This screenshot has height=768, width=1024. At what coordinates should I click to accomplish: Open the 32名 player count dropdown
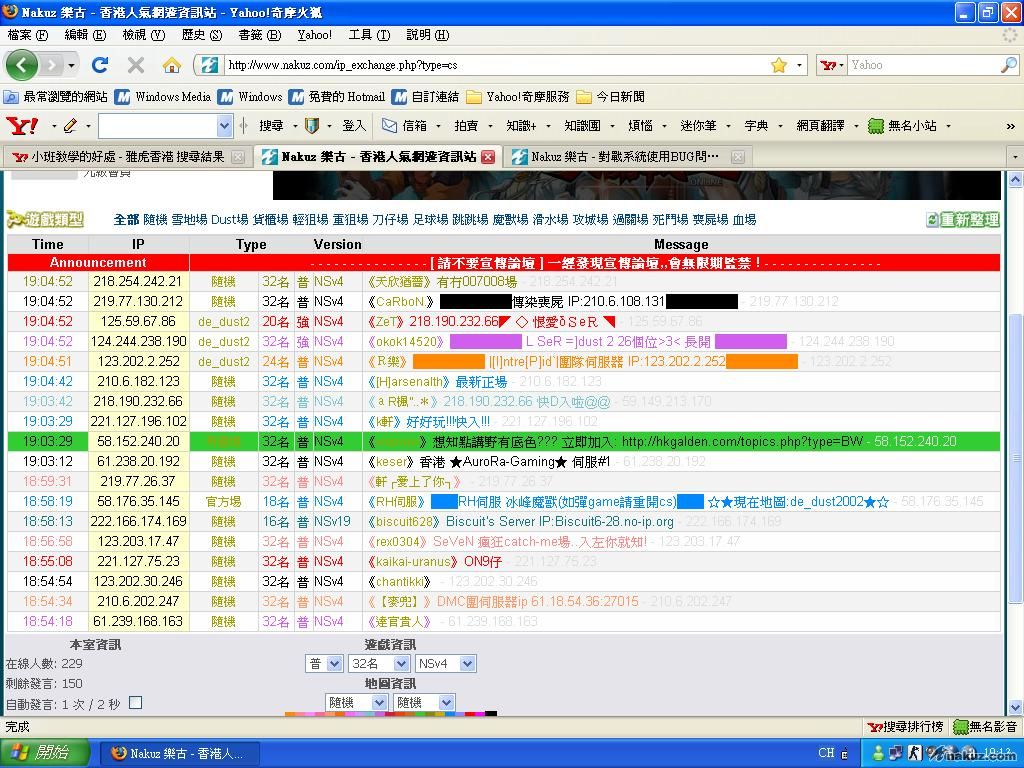tap(378, 663)
